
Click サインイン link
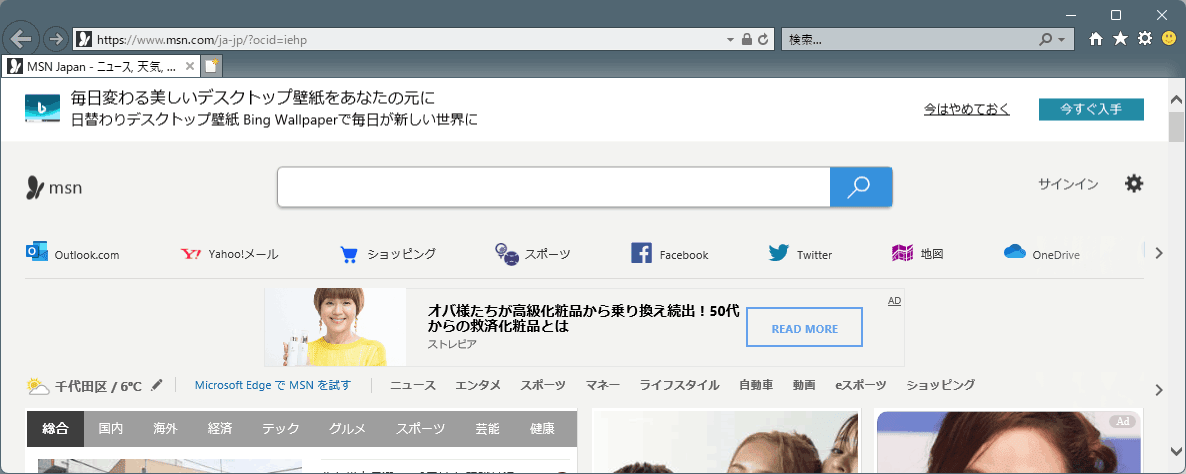1068,184
